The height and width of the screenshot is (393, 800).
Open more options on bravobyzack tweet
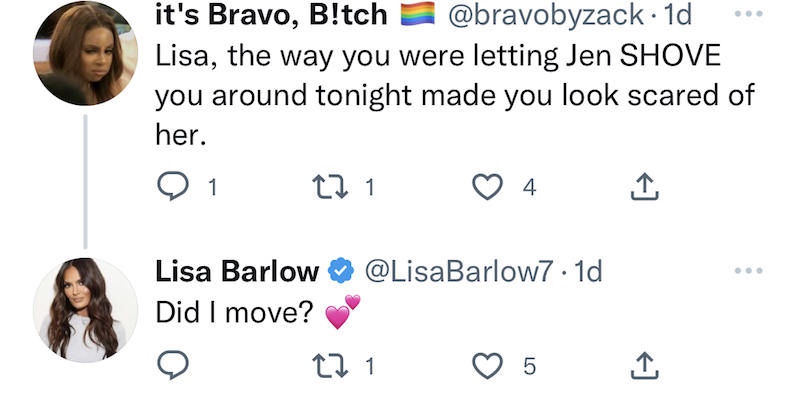[x=749, y=14]
